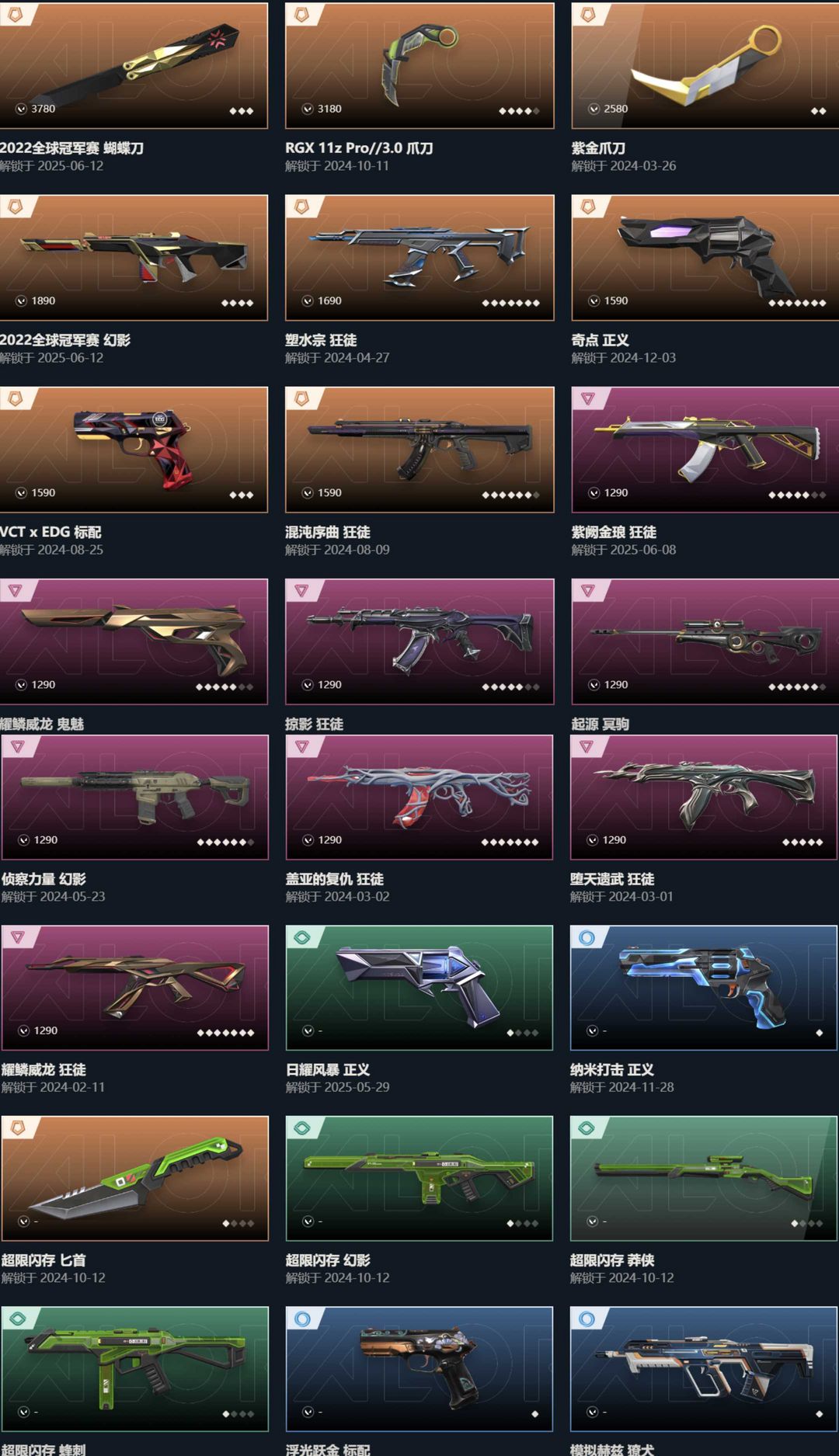Click the tier badge icon on 2022全球冠军赛 蝴蝶刀

pyautogui.click(x=15, y=14)
